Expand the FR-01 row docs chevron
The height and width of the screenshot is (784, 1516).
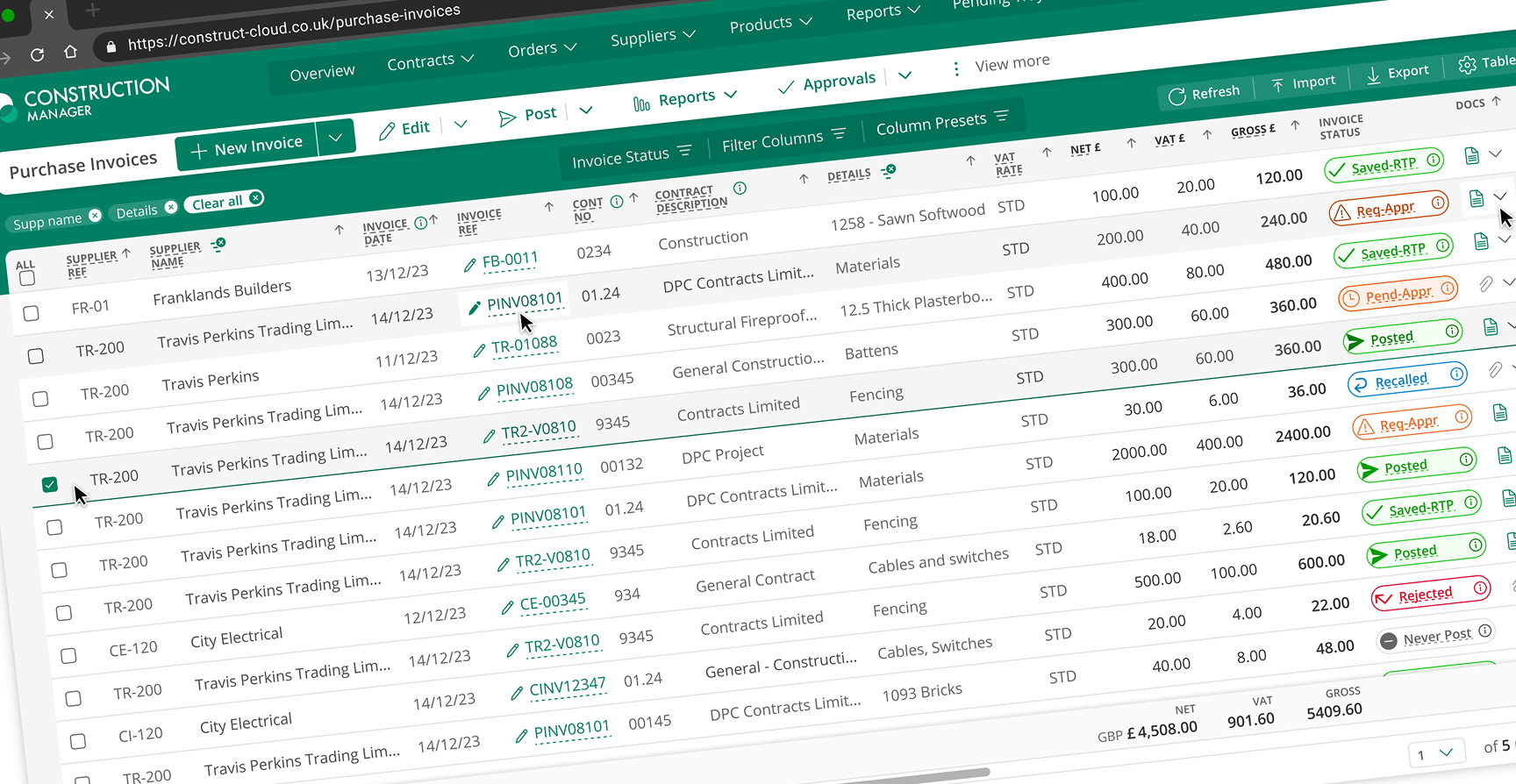click(x=1496, y=153)
